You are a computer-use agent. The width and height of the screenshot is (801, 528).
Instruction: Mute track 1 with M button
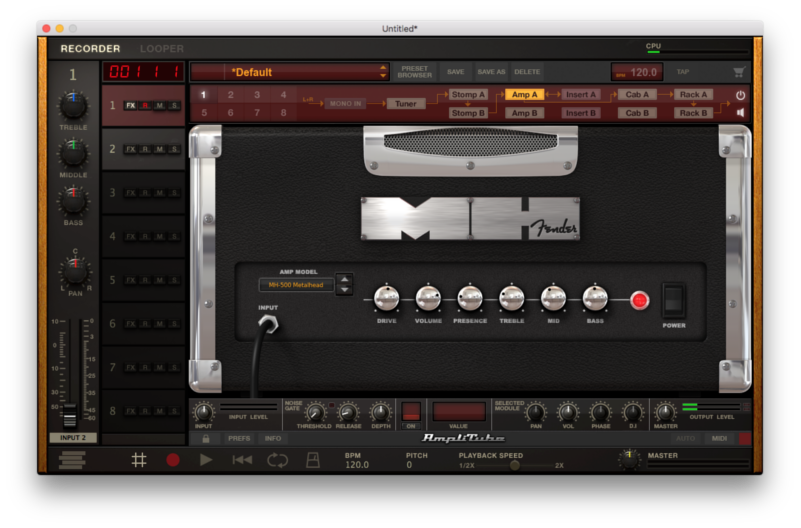[x=160, y=106]
